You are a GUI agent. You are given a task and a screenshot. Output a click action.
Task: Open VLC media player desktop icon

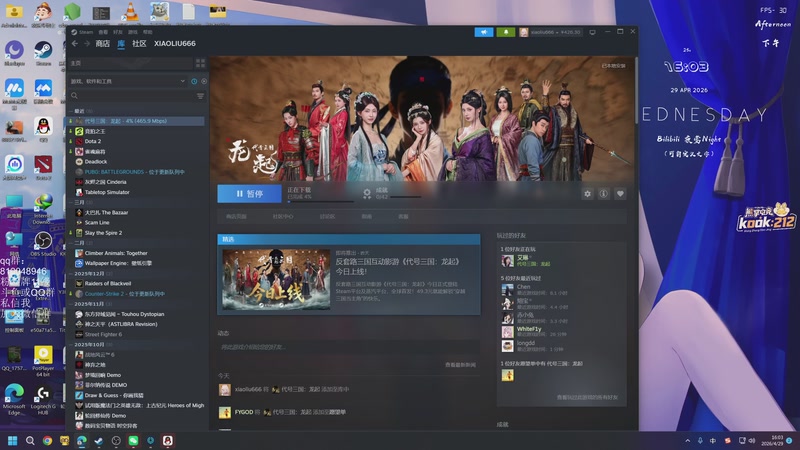(131, 13)
